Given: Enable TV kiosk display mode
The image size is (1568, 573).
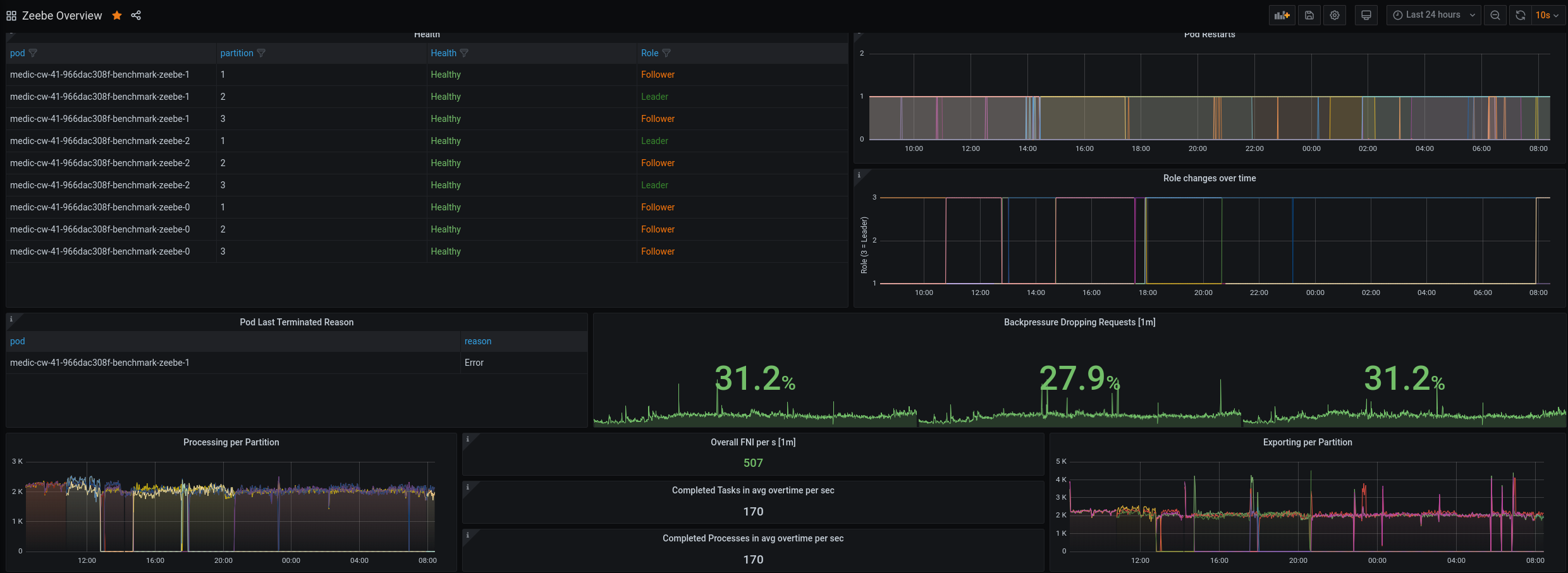Looking at the screenshot, I should pyautogui.click(x=1366, y=15).
